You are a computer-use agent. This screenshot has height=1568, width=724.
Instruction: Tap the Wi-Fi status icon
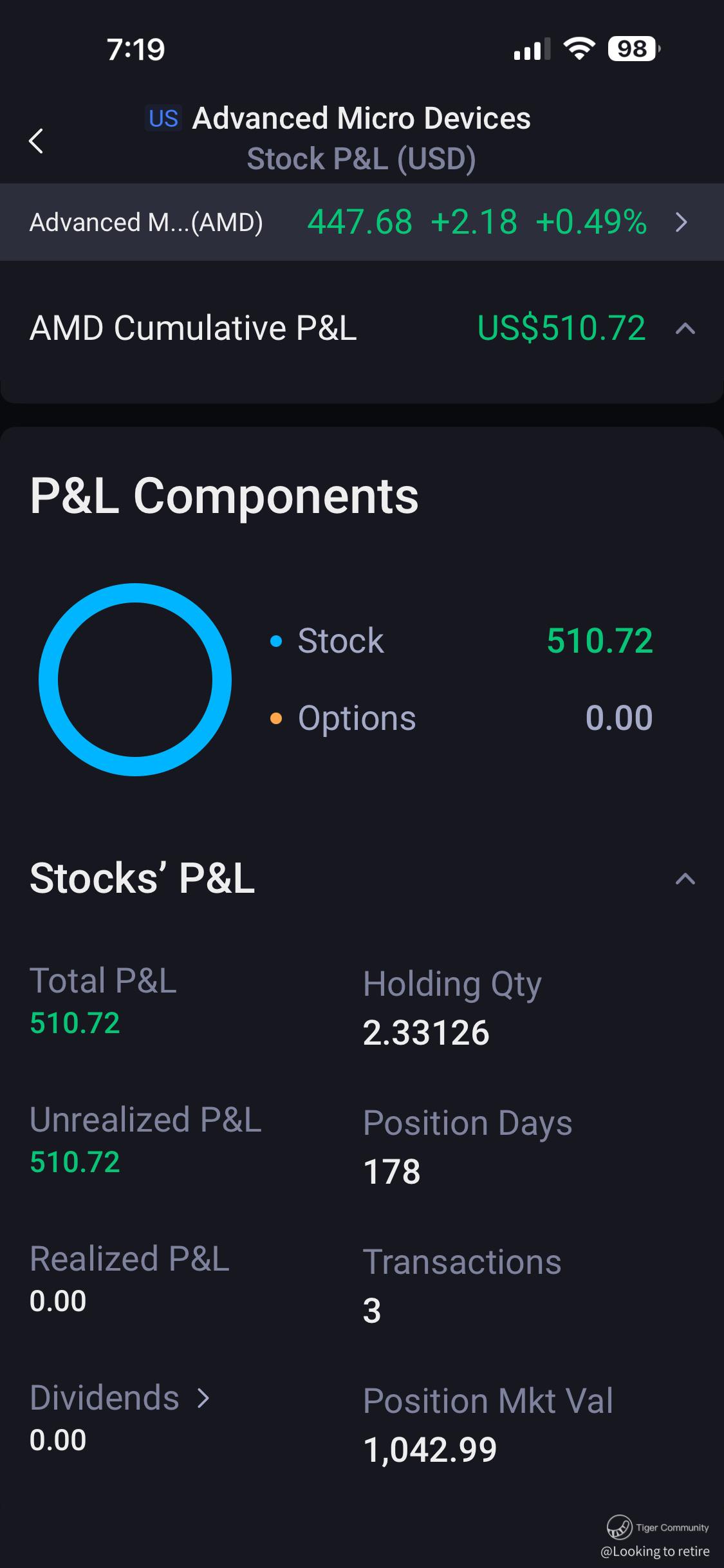click(579, 49)
